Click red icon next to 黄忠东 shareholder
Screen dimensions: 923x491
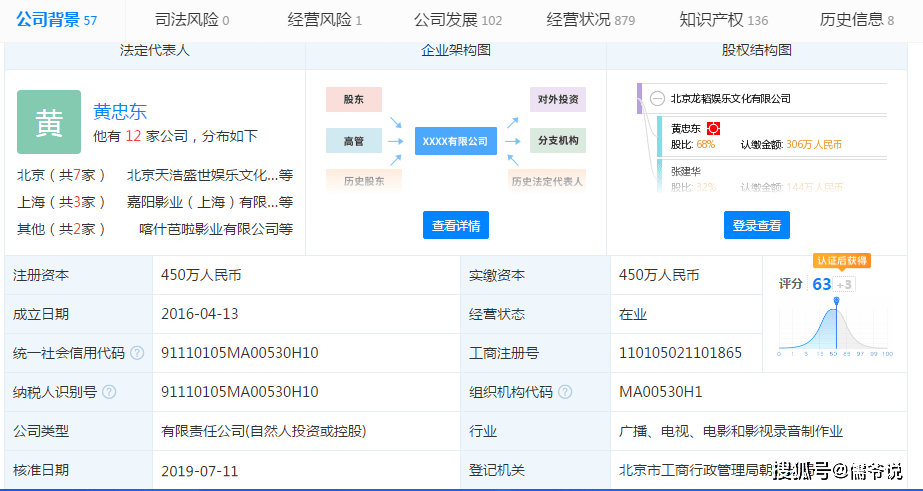714,128
